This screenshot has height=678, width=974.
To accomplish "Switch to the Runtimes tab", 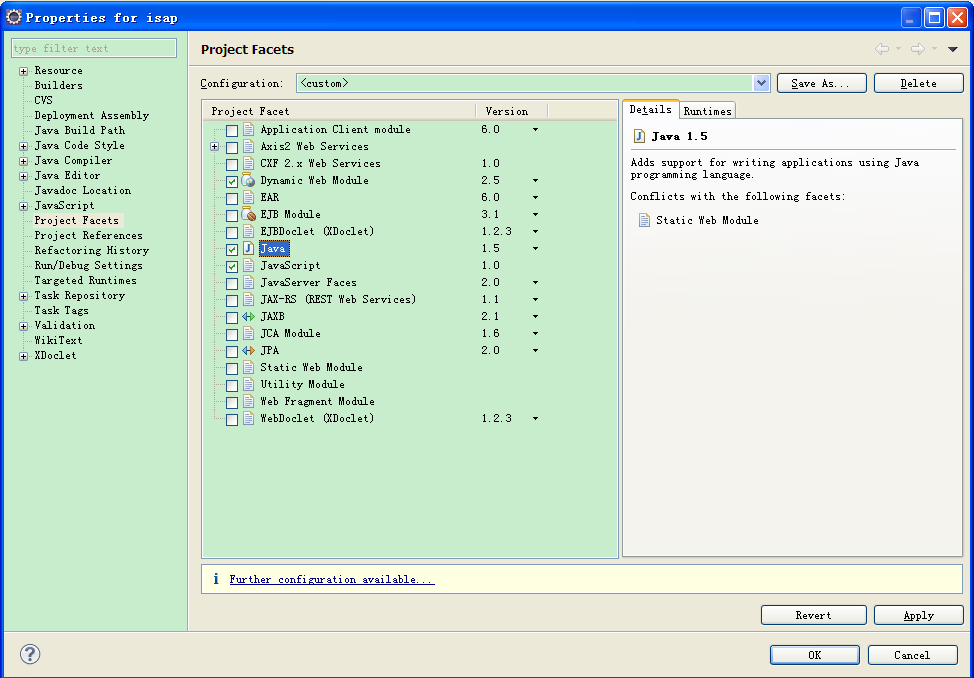I will point(707,111).
